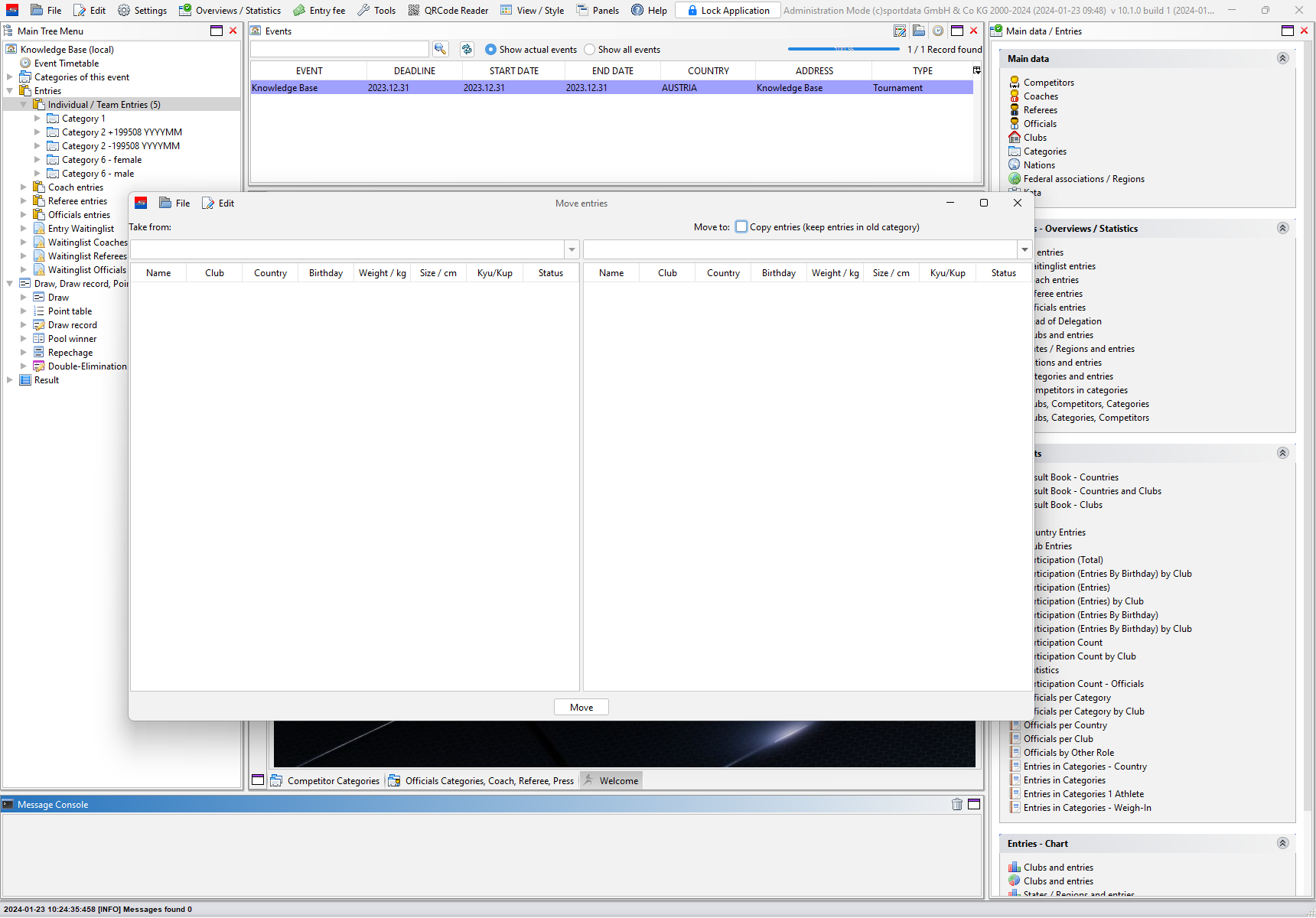Sort Take from list by Birthday column
Image resolution: width=1316 pixels, height=918 pixels.
point(326,272)
